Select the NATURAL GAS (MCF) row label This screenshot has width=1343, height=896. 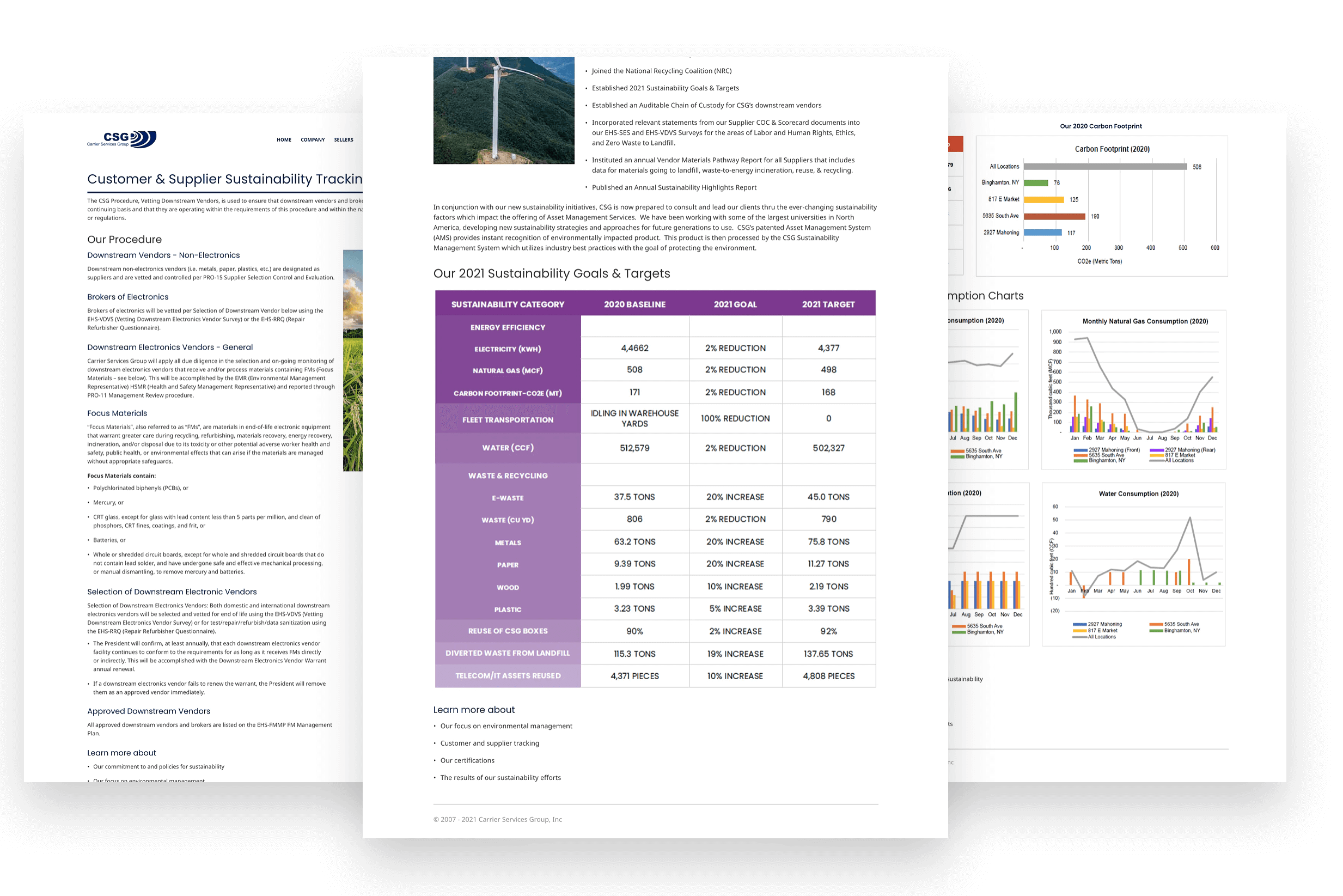coord(507,370)
